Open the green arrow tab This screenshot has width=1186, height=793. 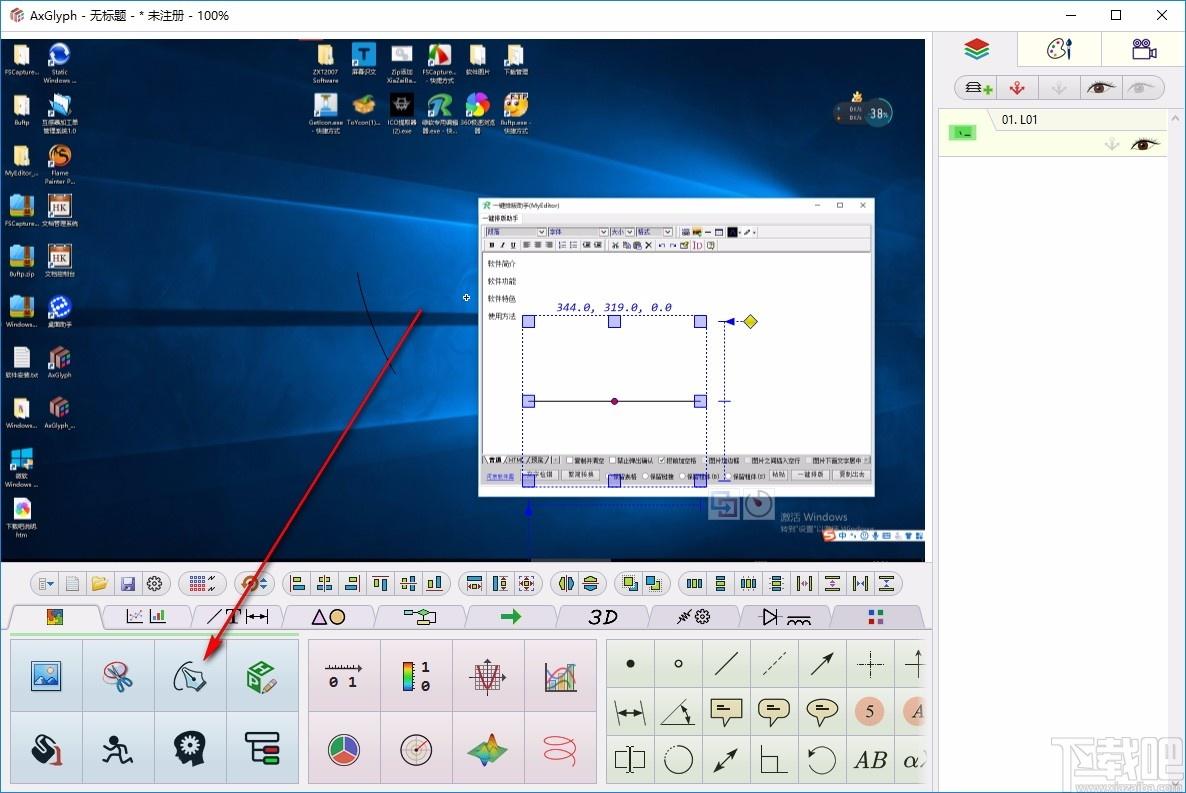(x=511, y=617)
